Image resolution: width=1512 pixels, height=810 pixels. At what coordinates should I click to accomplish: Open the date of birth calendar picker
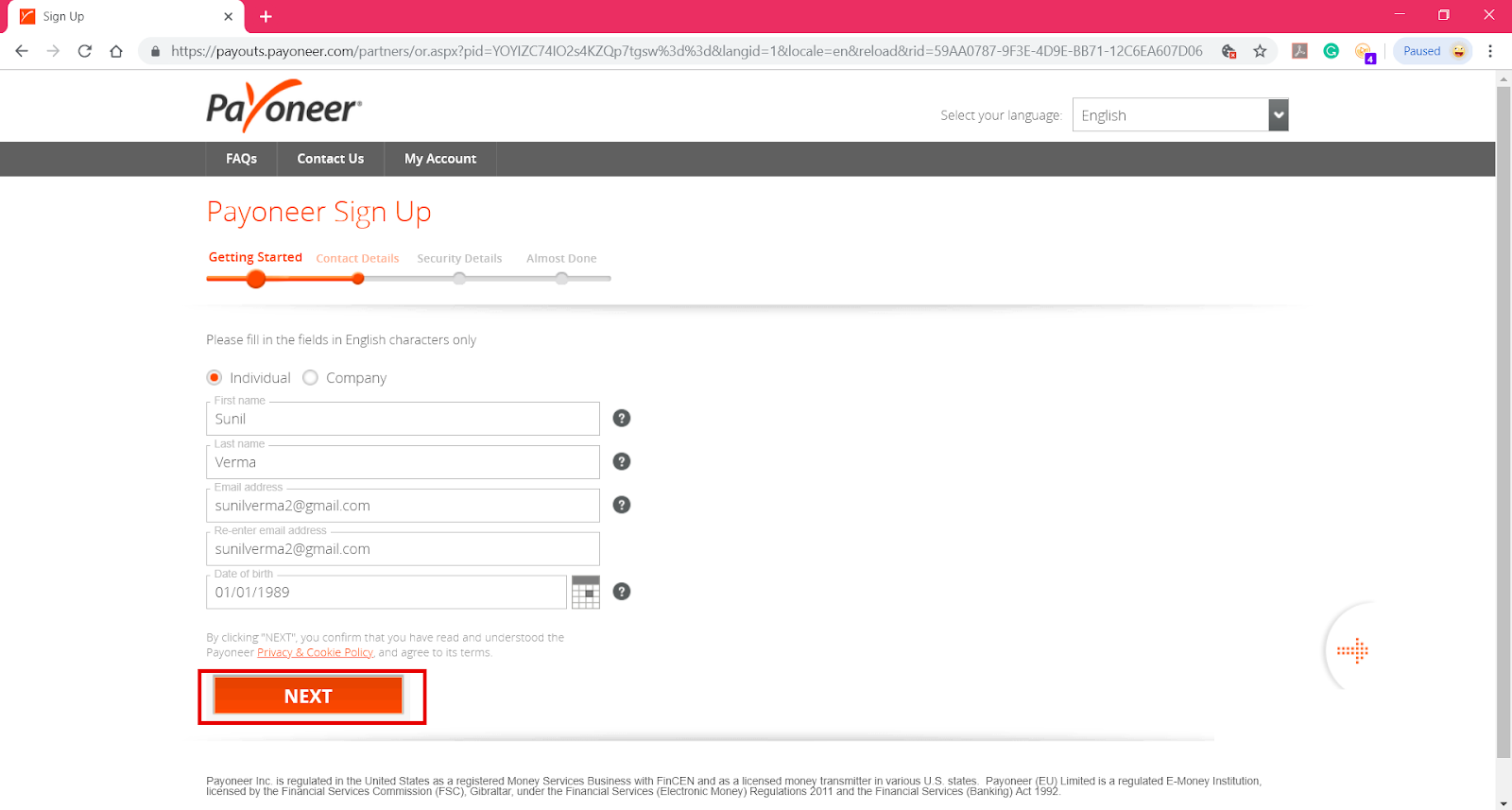586,592
